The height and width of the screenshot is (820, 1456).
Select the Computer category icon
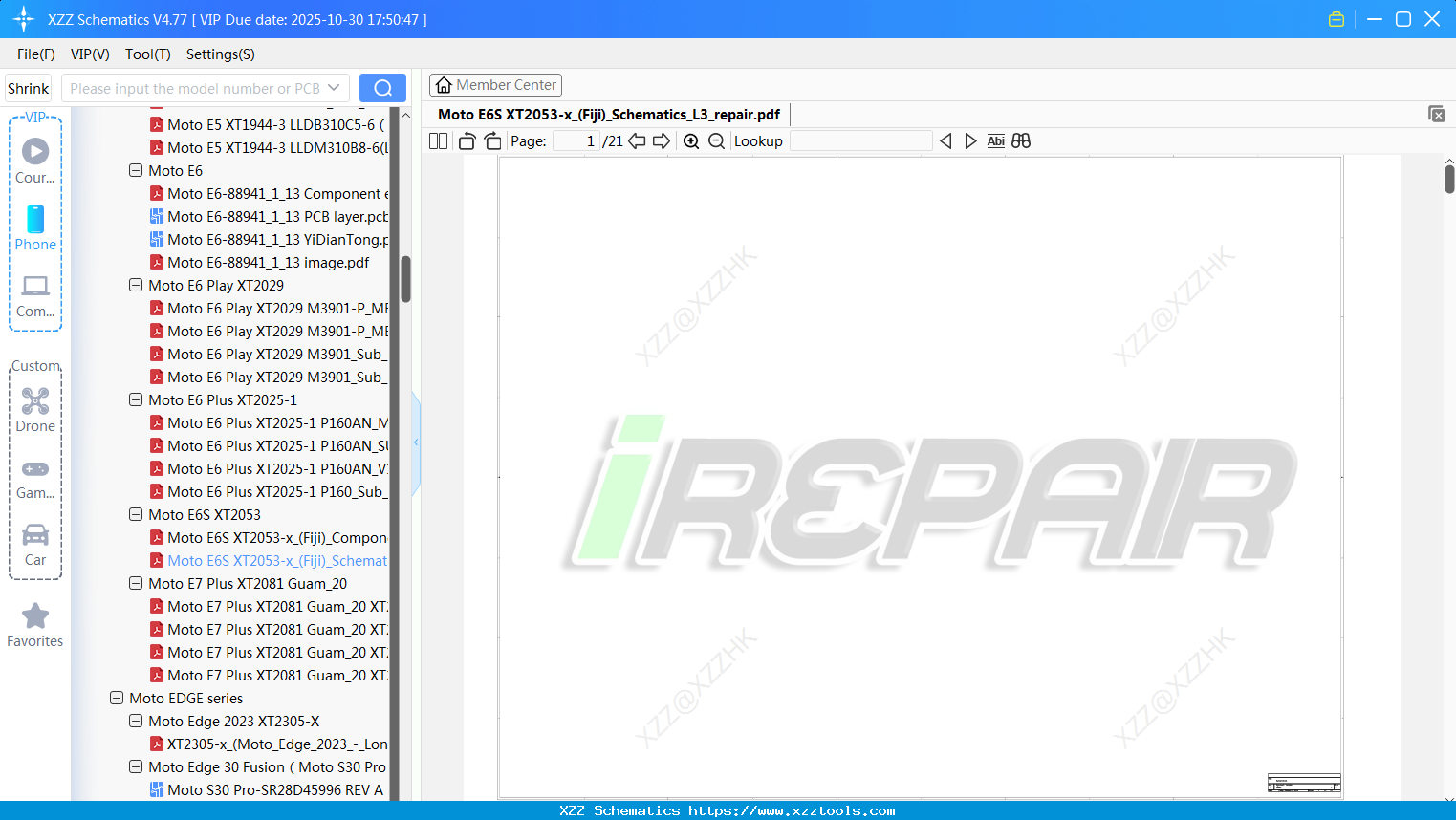pos(35,295)
